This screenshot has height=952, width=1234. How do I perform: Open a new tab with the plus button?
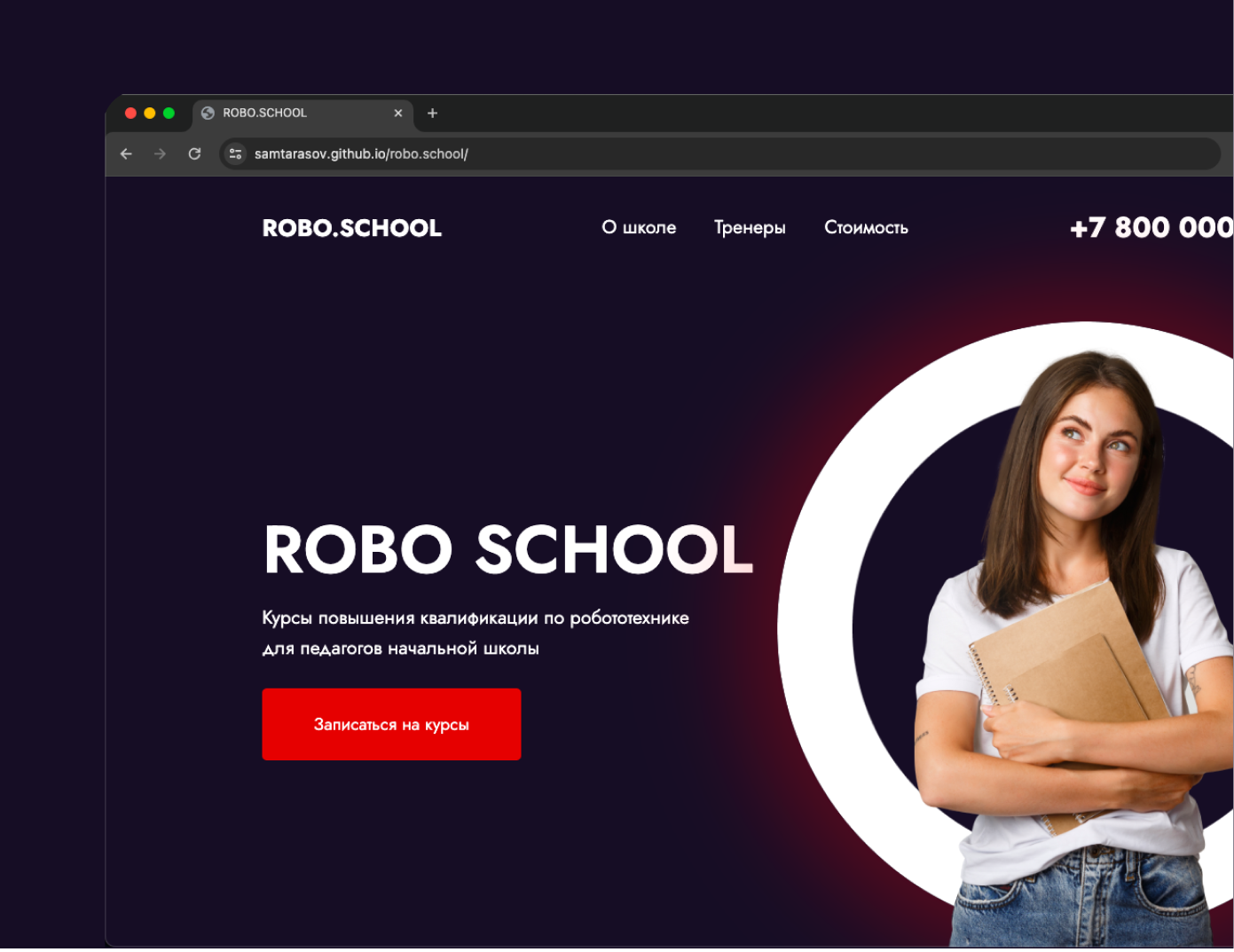(x=433, y=113)
